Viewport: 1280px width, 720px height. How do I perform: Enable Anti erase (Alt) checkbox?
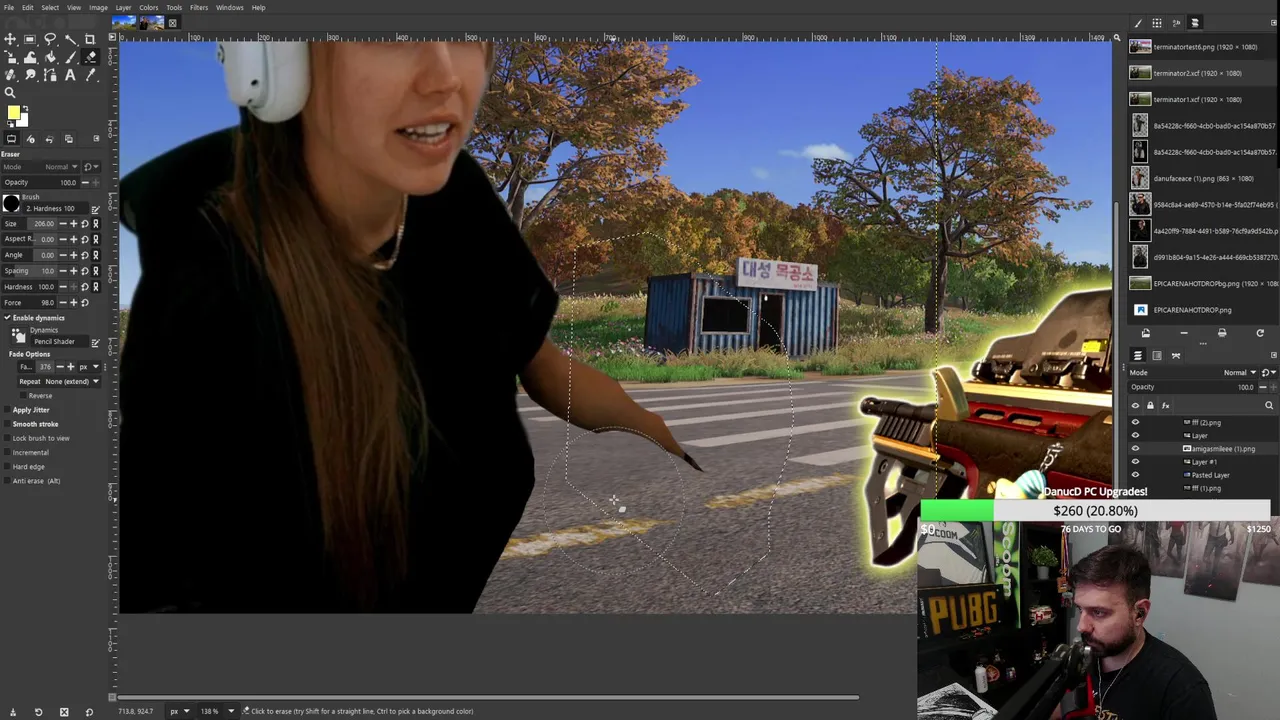(x=7, y=481)
